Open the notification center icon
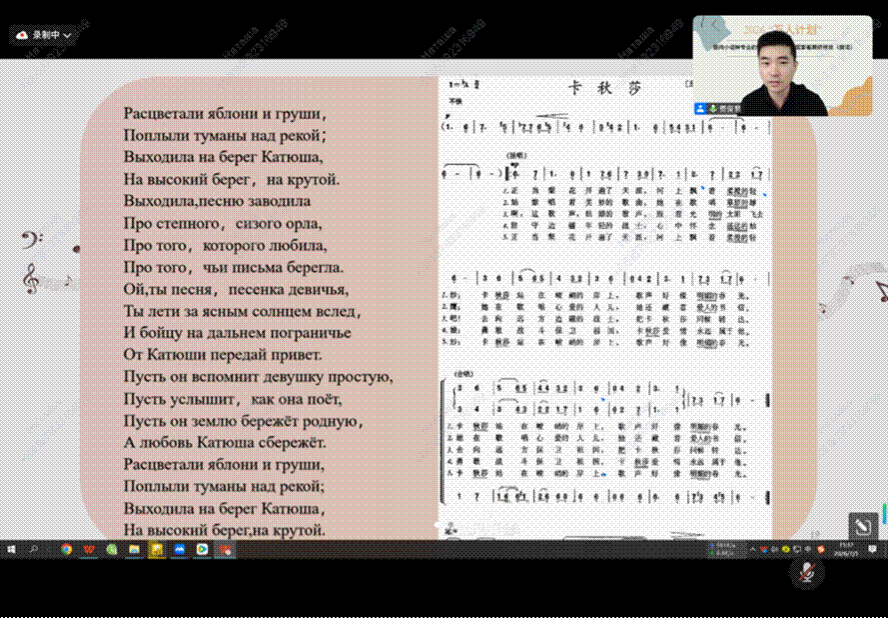Screen dimensions: 888x618 [x=873, y=549]
